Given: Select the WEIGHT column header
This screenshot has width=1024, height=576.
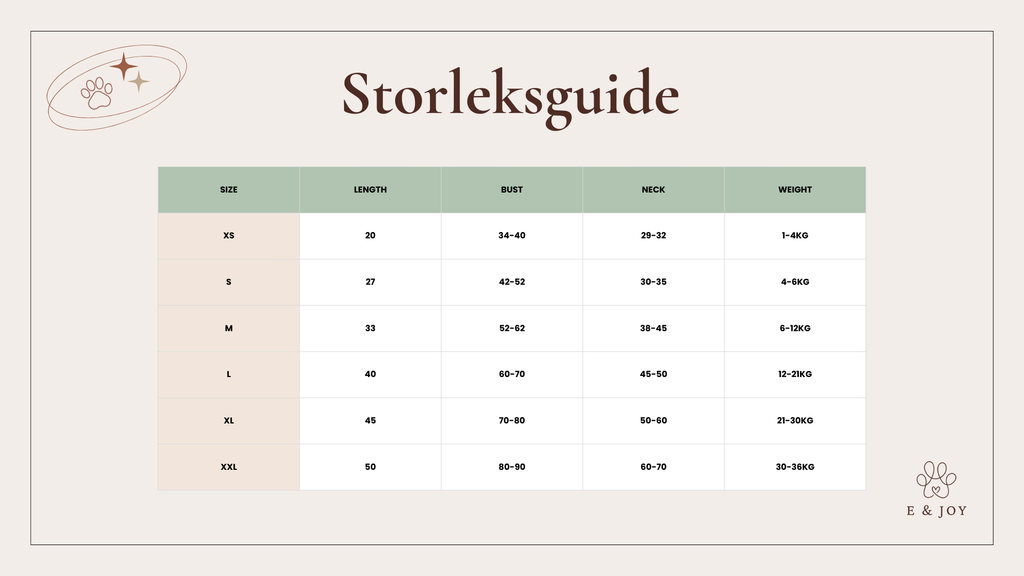Looking at the screenshot, I should coord(795,190).
